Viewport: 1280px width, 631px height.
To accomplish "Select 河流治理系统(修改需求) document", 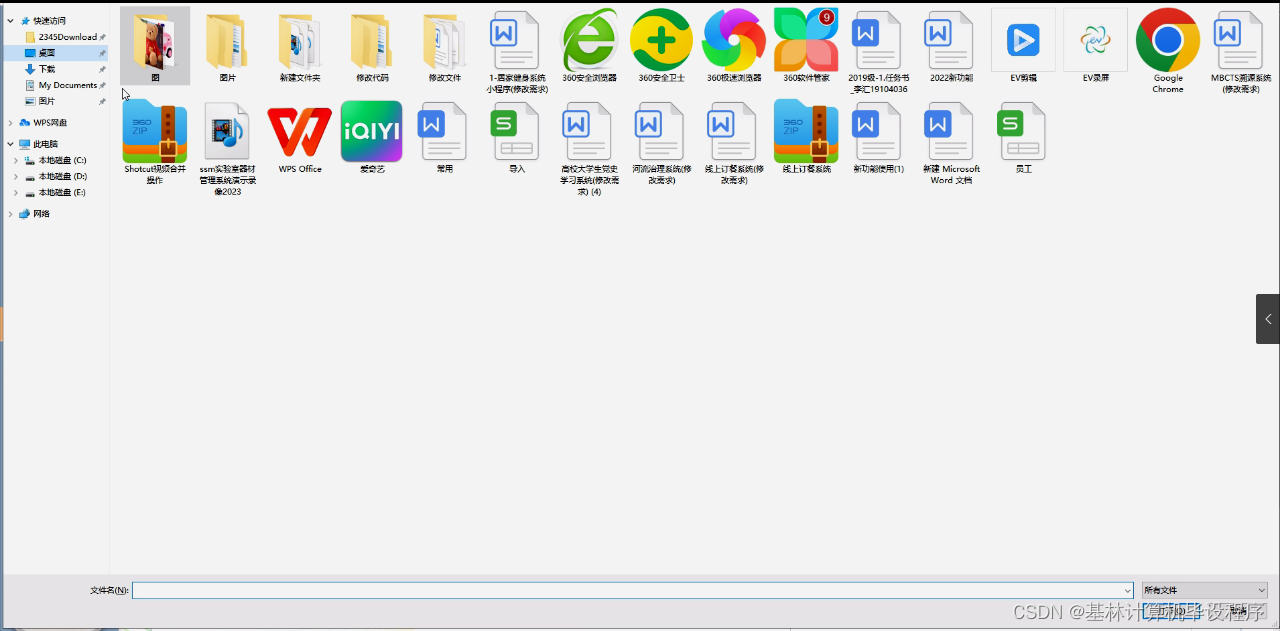I will tap(661, 142).
